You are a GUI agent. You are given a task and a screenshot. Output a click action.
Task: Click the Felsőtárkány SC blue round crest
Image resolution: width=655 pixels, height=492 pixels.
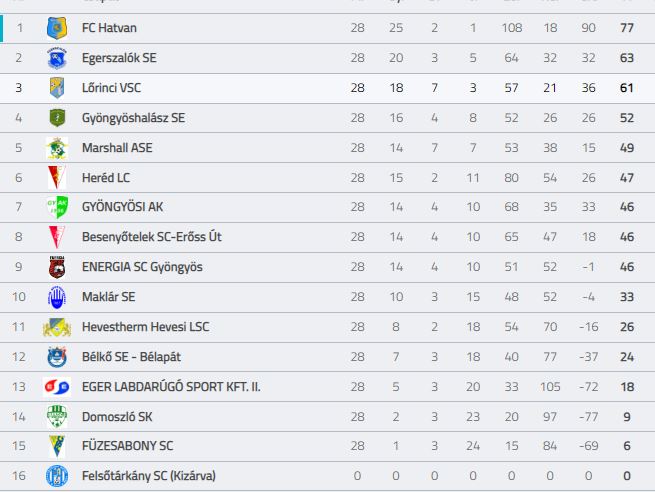coord(57,476)
